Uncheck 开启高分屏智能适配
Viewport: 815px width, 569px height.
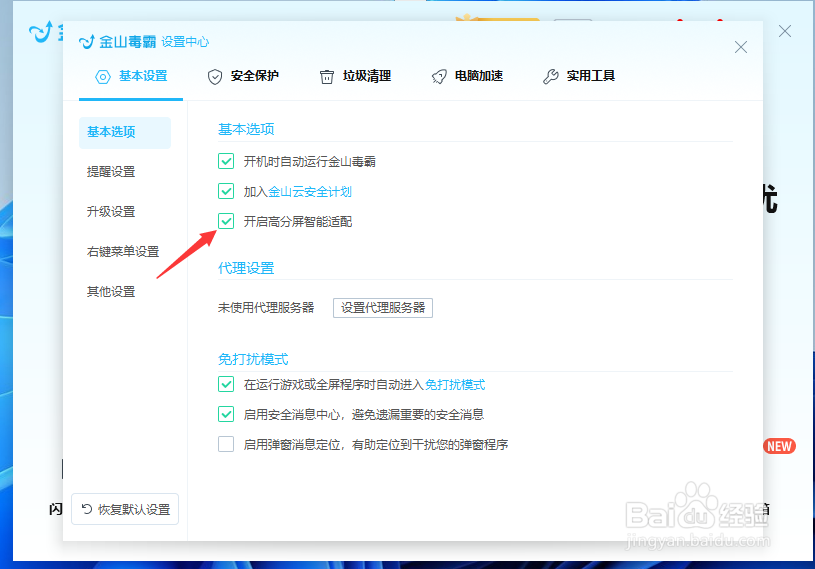226,221
